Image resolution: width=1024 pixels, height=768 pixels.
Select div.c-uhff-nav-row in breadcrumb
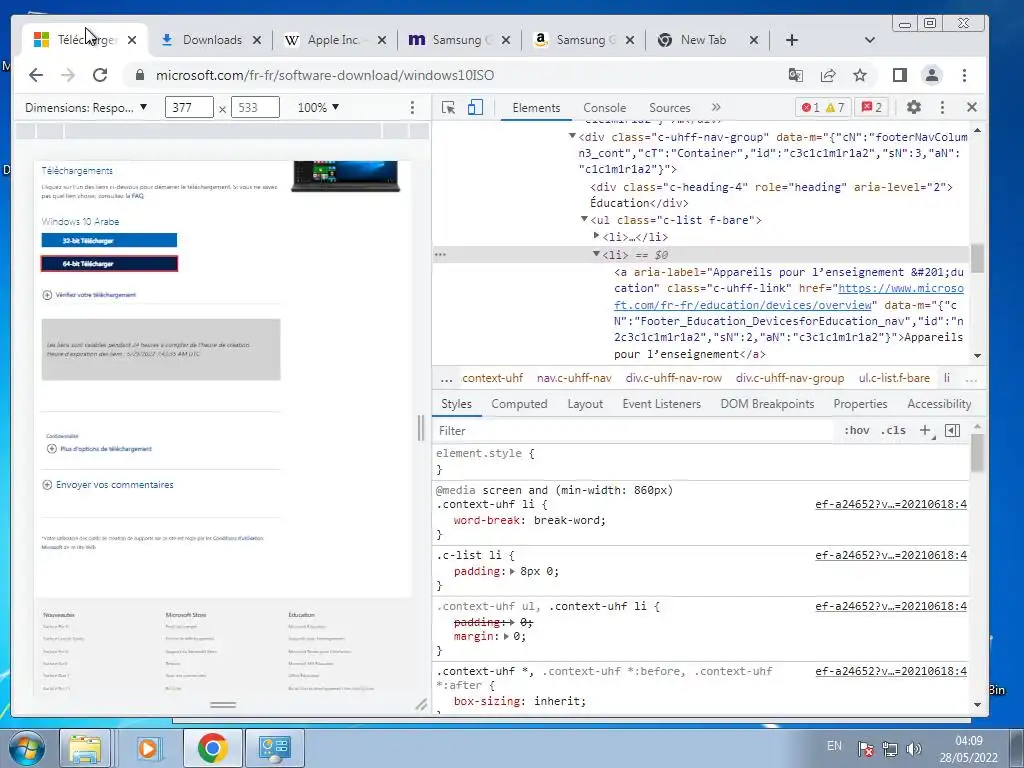(x=673, y=378)
